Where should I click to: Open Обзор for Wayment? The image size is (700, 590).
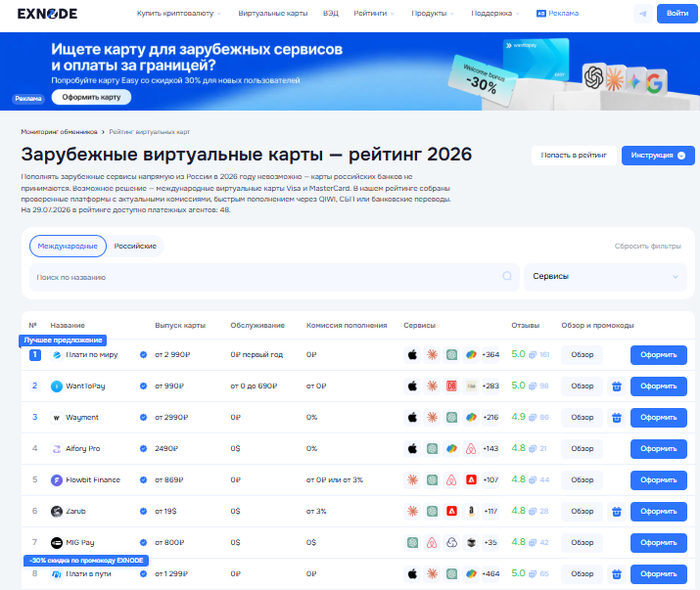(582, 417)
